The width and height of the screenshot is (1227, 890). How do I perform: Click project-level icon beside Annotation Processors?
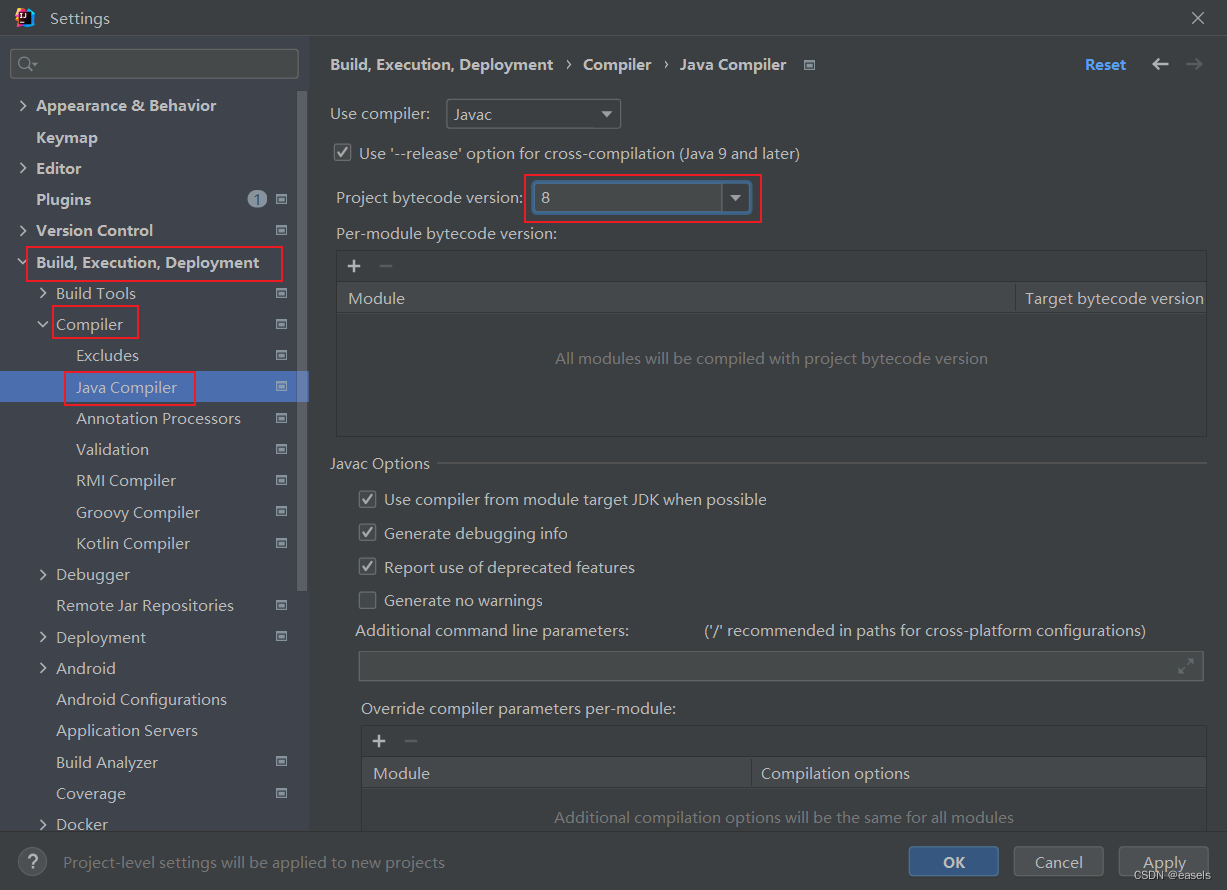click(x=282, y=418)
